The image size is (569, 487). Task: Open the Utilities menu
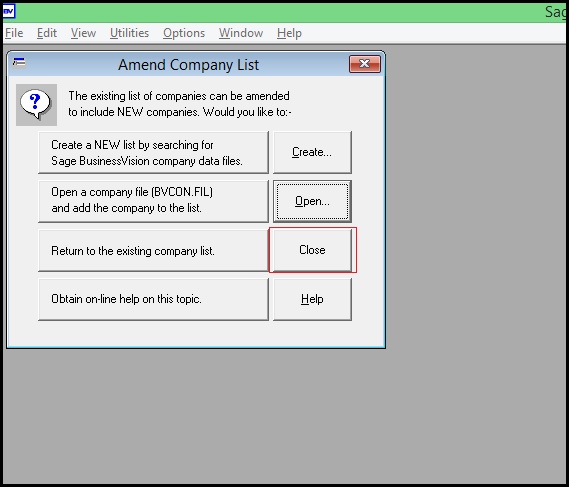click(129, 33)
